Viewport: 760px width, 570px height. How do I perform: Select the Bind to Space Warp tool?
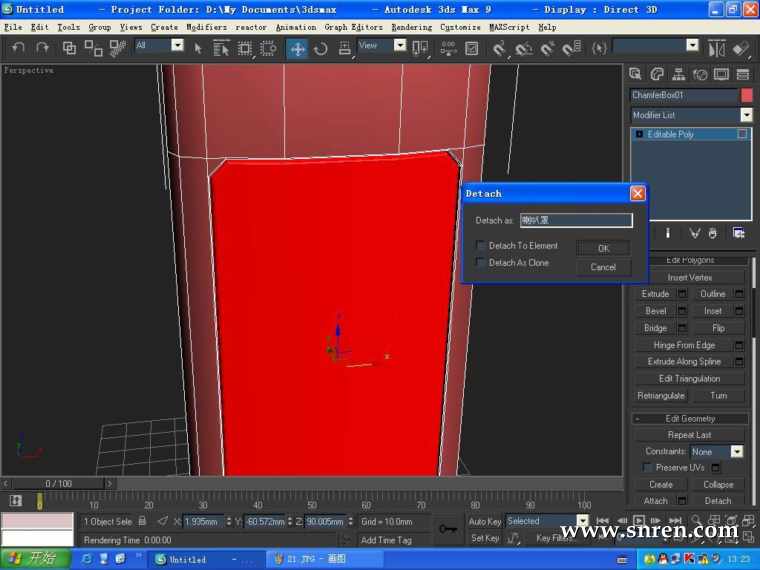tap(117, 48)
